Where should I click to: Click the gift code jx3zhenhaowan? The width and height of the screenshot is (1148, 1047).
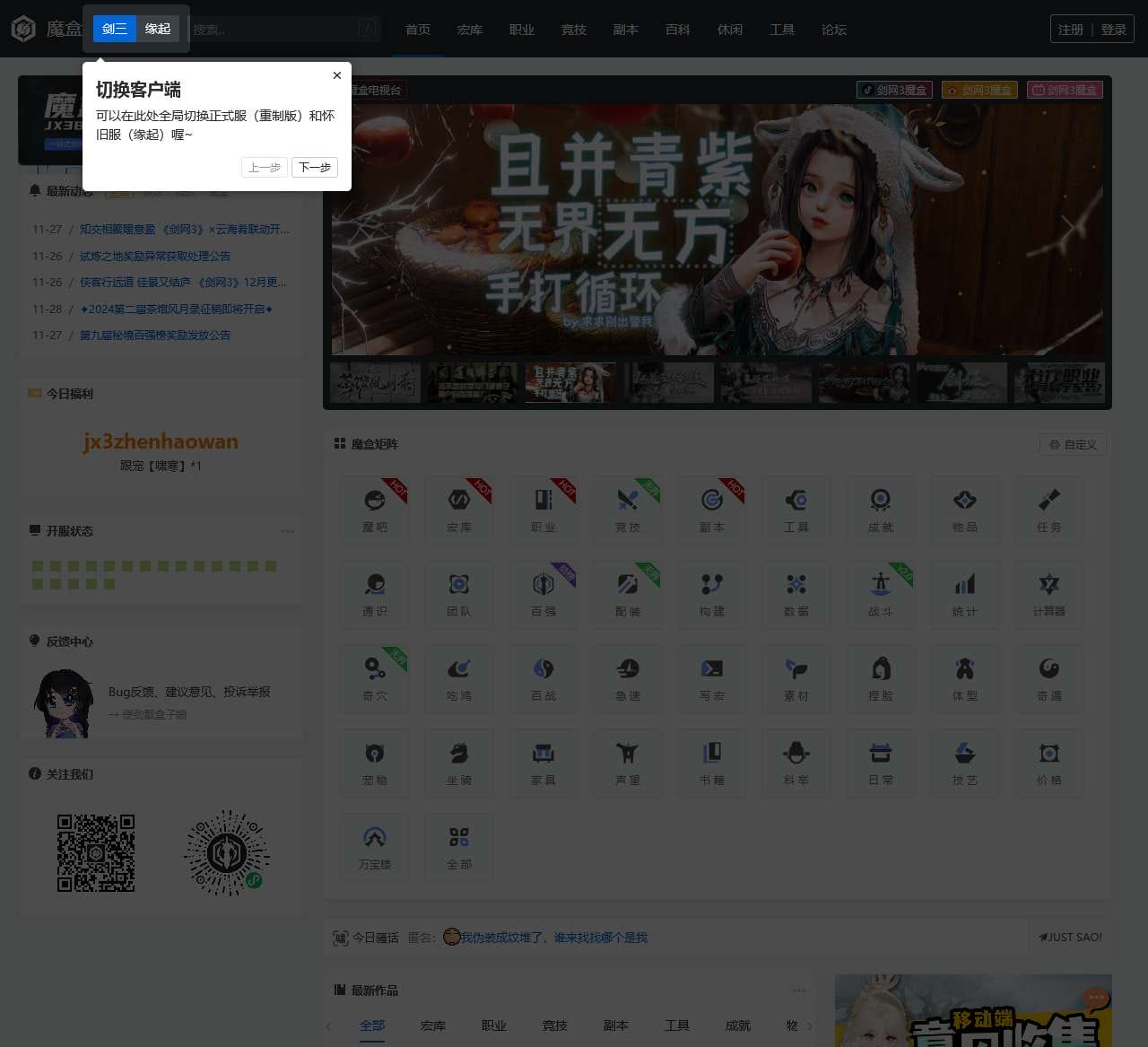coord(161,441)
